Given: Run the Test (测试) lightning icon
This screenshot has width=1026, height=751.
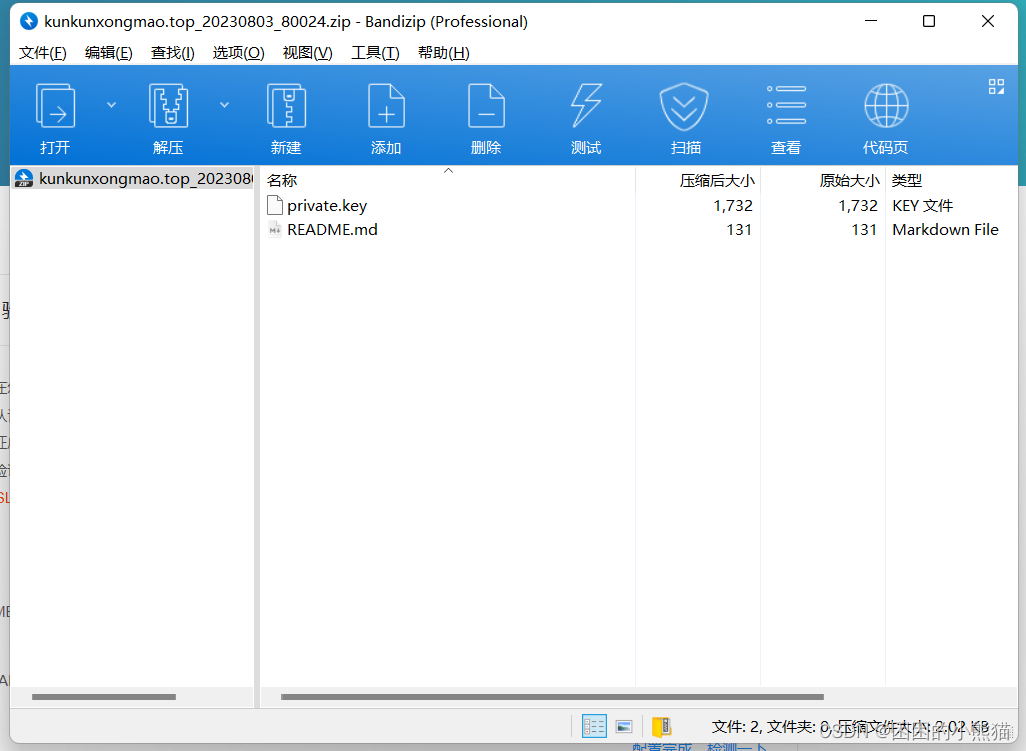Looking at the screenshot, I should point(586,105).
